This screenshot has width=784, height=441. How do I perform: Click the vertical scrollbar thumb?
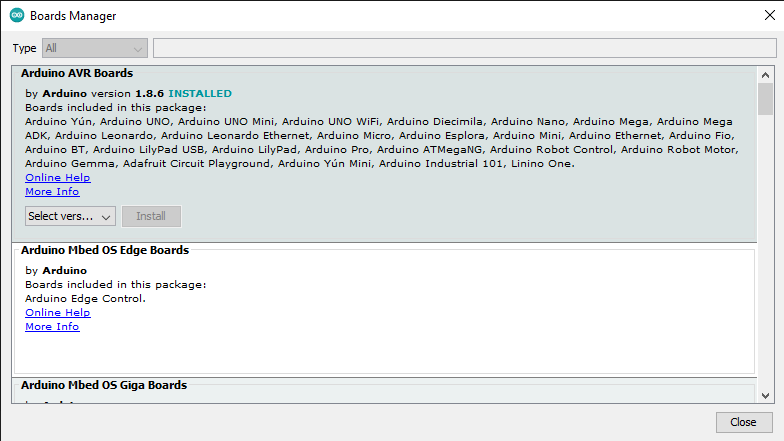(765, 99)
